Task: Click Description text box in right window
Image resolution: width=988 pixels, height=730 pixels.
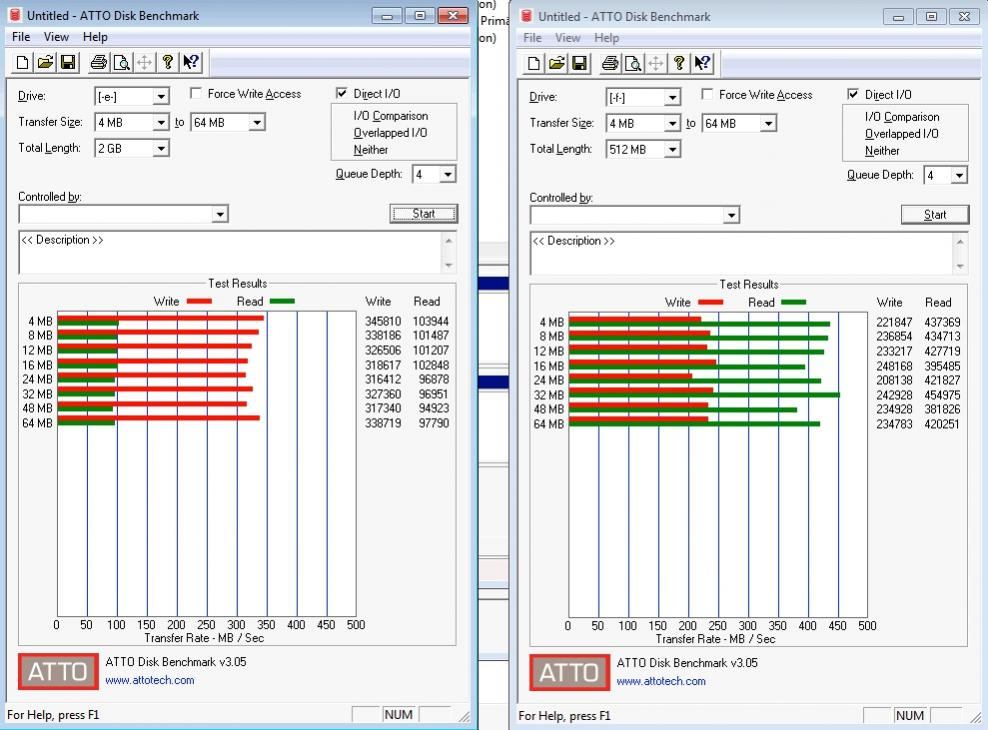Action: 742,253
